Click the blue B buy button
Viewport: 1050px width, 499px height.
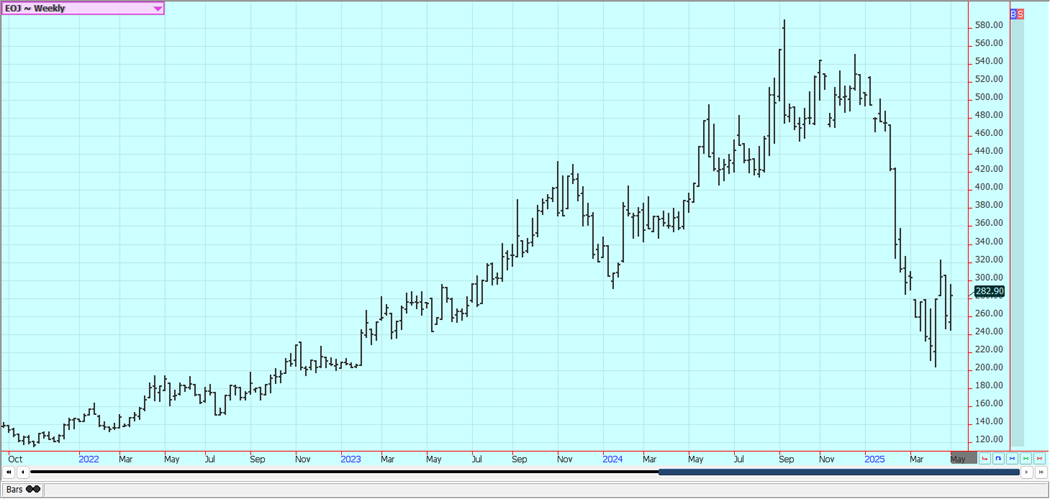tap(1013, 13)
